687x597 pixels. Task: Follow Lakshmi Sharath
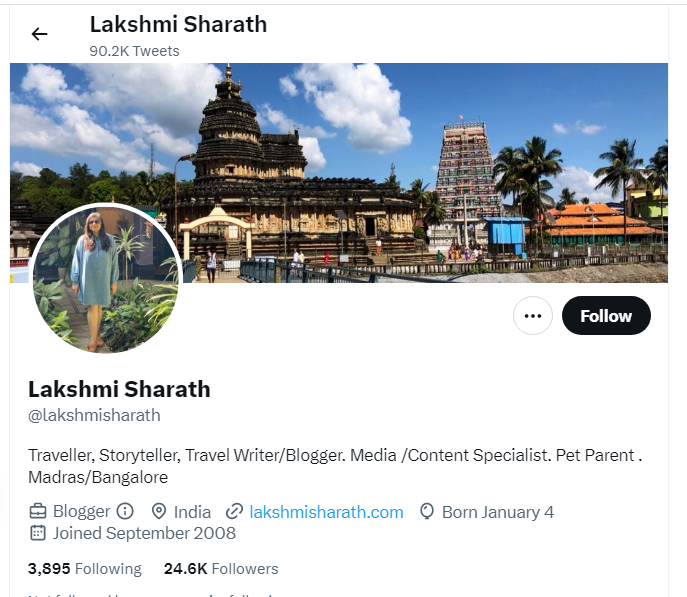(x=606, y=316)
